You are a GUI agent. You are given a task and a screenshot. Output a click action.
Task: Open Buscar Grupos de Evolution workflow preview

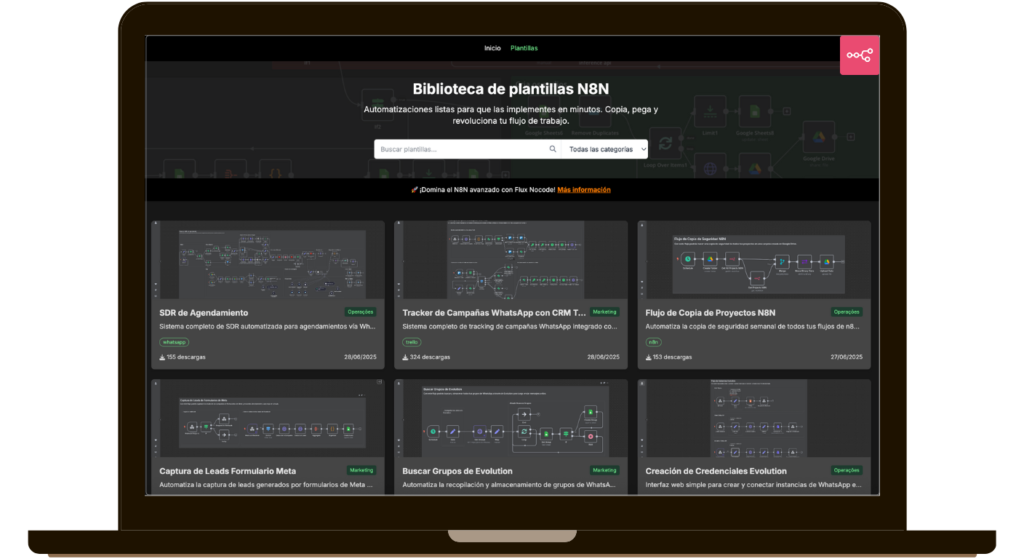(510, 420)
